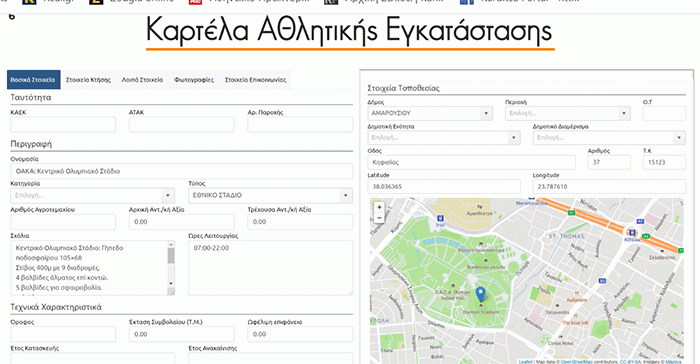This screenshot has width=700, height=364.
Task: Click the Civitel Hotel map label
Action: 560,343
